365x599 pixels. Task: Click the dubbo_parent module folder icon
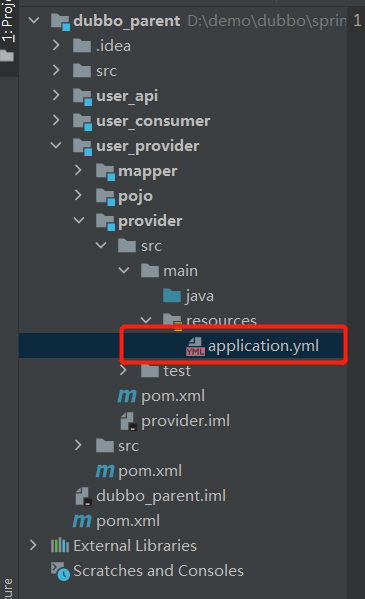(60, 21)
